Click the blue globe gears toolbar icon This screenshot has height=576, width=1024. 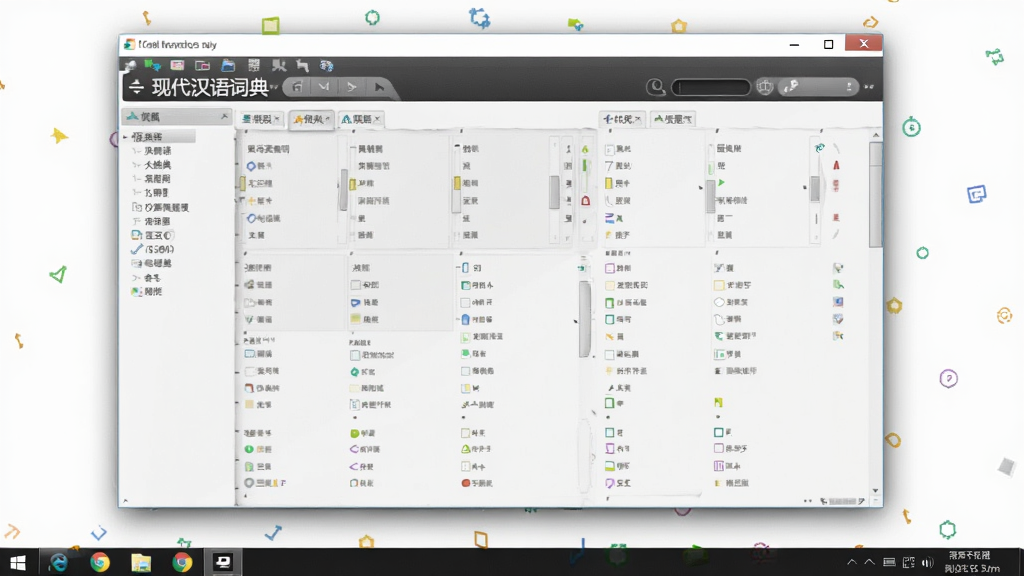(327, 65)
